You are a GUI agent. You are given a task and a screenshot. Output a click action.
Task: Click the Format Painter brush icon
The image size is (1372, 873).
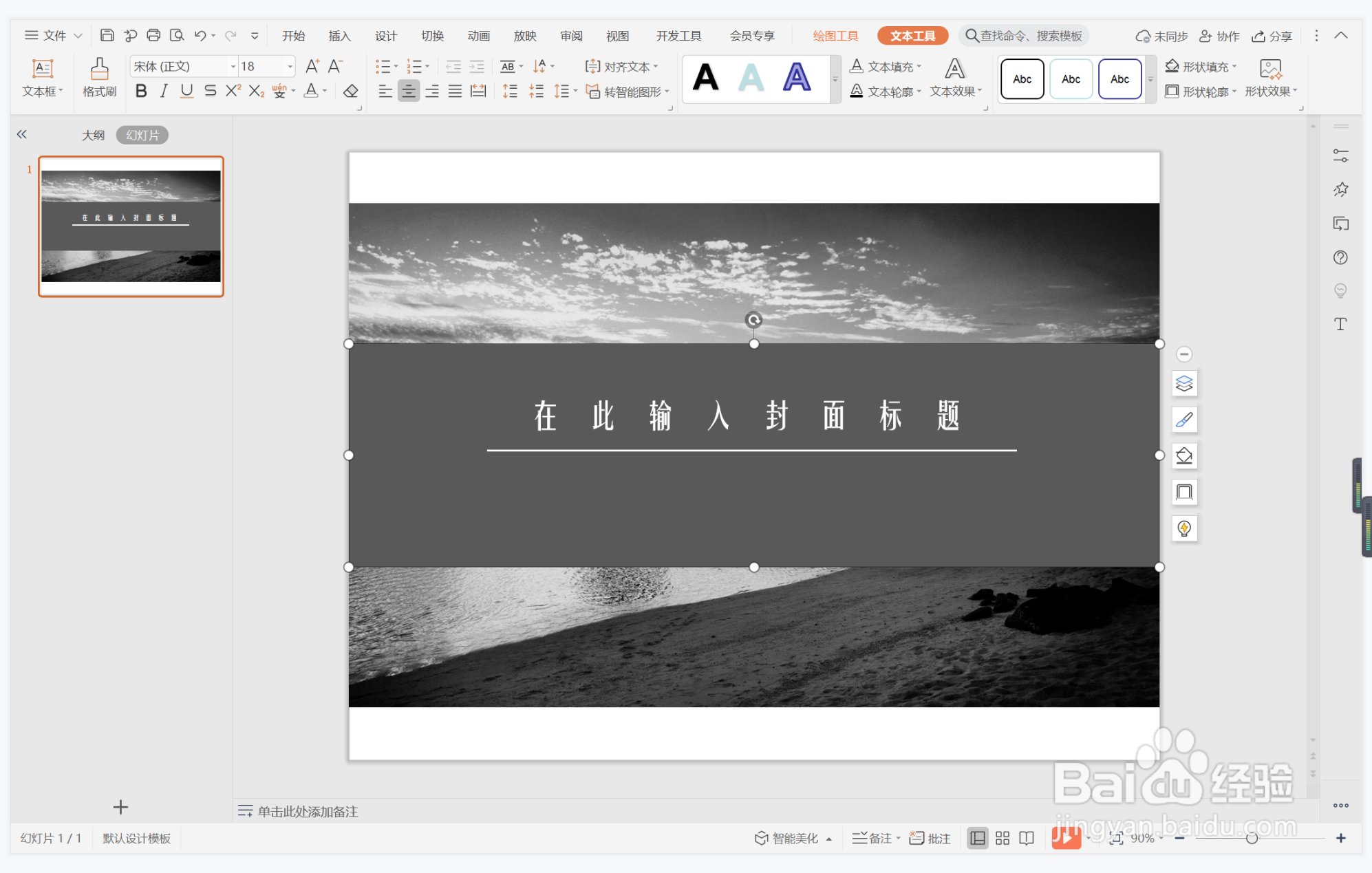click(x=99, y=69)
